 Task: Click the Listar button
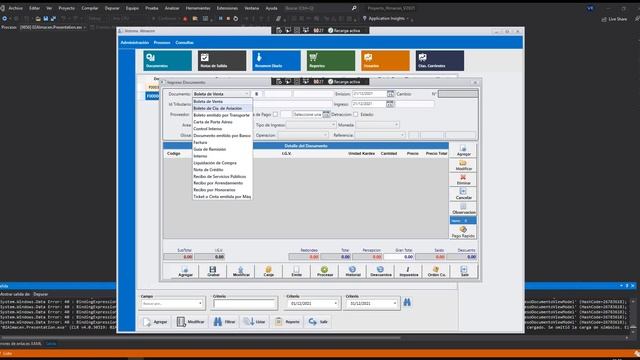[x=255, y=322]
